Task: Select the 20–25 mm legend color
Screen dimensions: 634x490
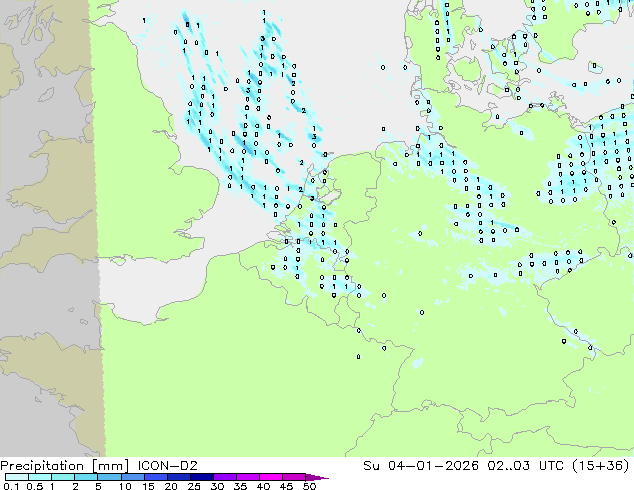Action: pos(178,477)
